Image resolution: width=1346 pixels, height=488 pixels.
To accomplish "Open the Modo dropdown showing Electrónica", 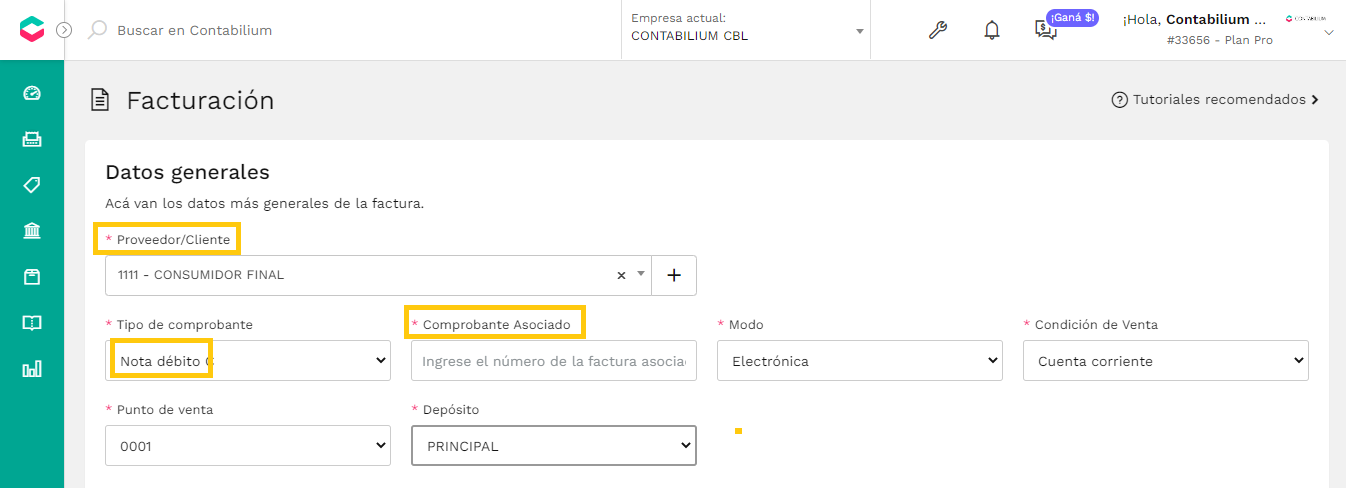I will [x=859, y=360].
